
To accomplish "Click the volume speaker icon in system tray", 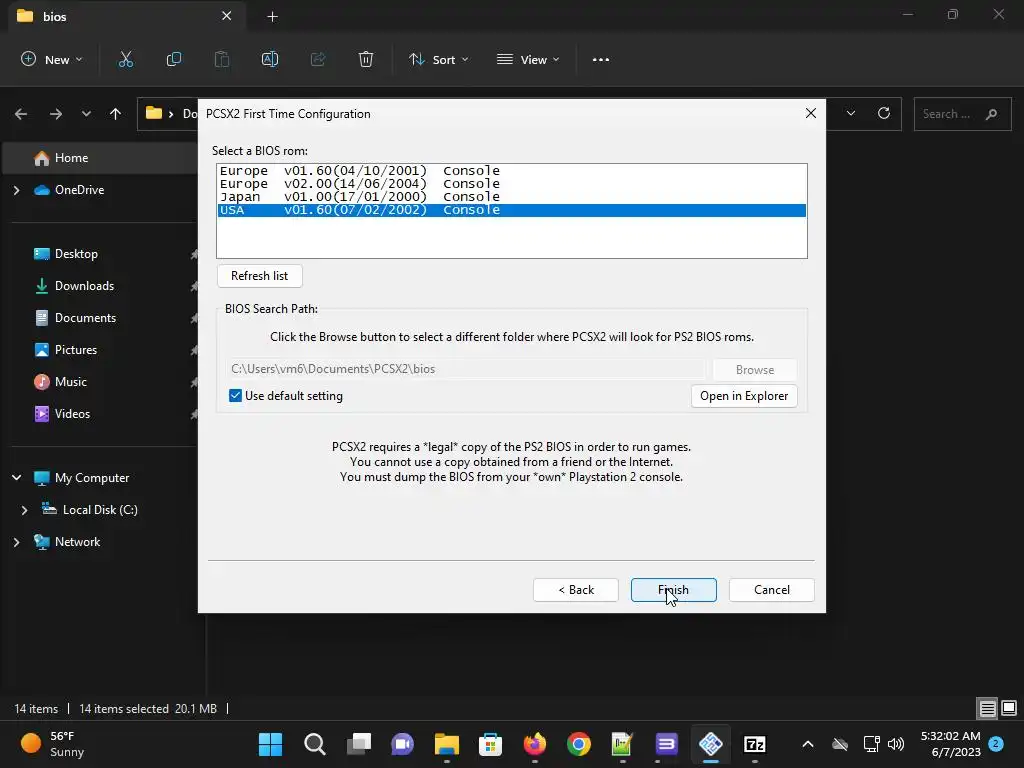I will [x=896, y=744].
